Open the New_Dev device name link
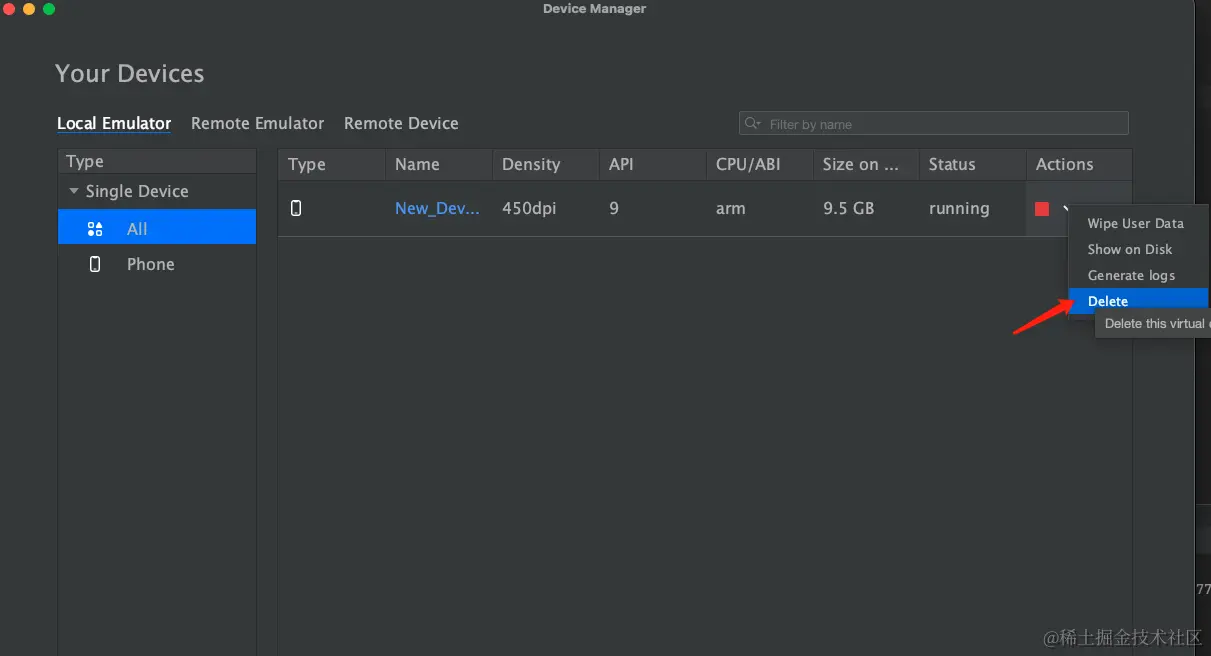Viewport: 1211px width, 656px height. click(437, 208)
